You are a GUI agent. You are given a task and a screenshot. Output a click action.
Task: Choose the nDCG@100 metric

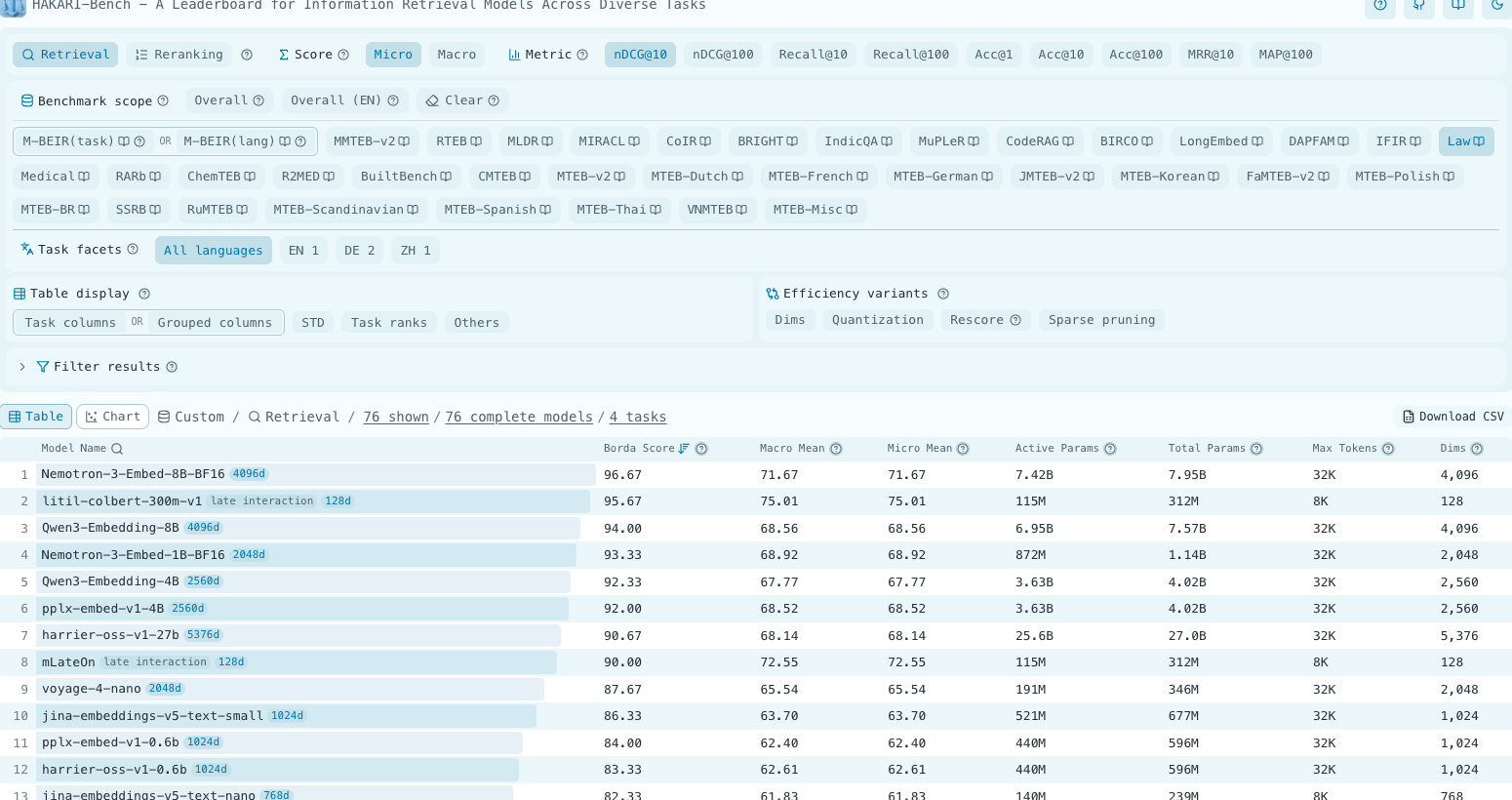tap(723, 55)
